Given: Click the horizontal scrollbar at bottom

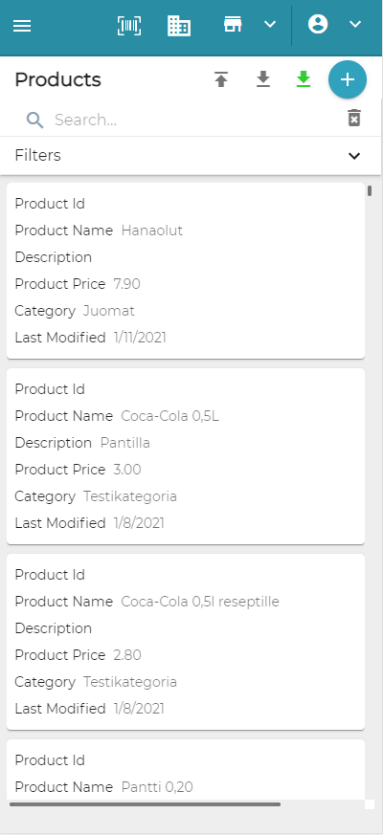Looking at the screenshot, I should [x=145, y=804].
